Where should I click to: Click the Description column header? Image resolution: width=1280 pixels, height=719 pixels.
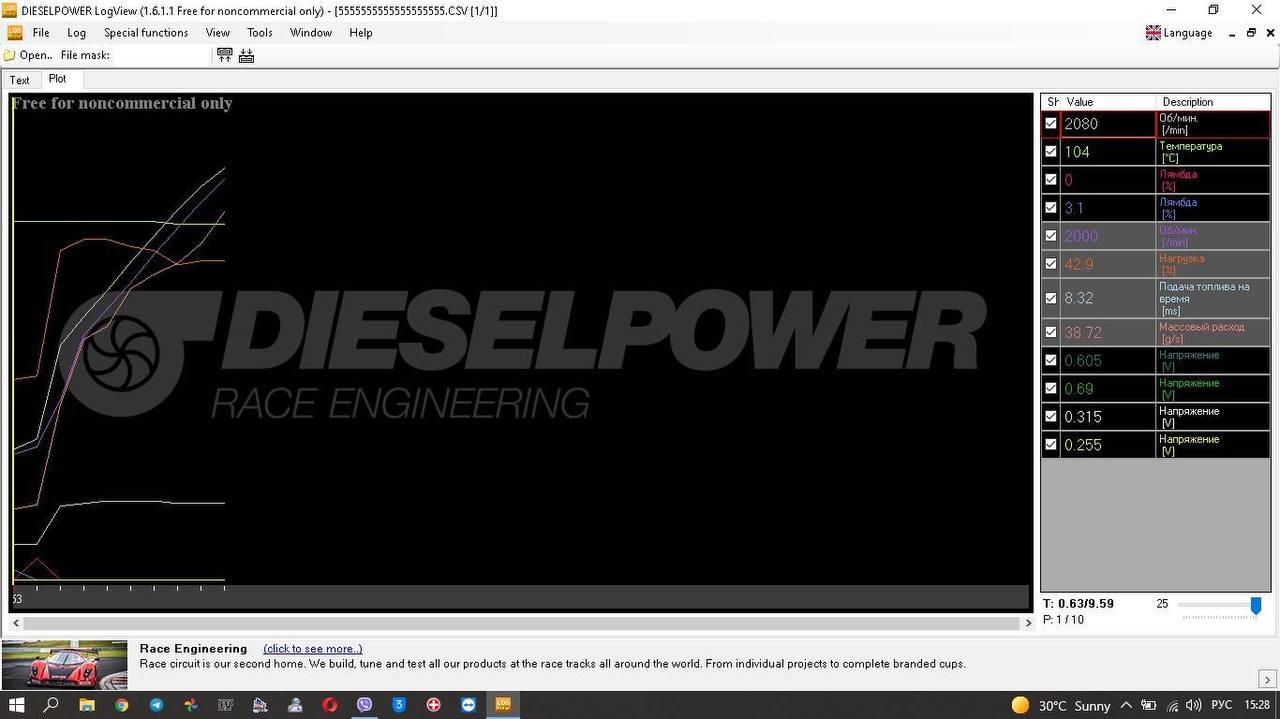[x=1213, y=102]
